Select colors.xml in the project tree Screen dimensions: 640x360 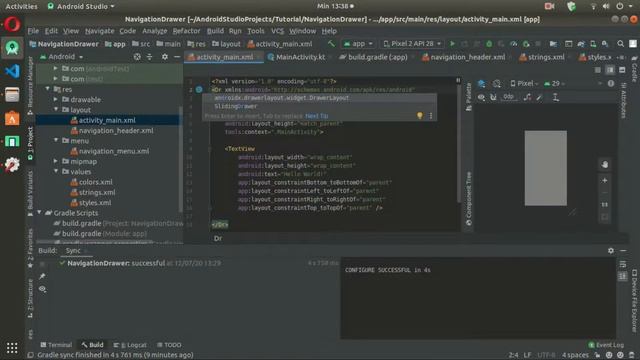[96, 182]
